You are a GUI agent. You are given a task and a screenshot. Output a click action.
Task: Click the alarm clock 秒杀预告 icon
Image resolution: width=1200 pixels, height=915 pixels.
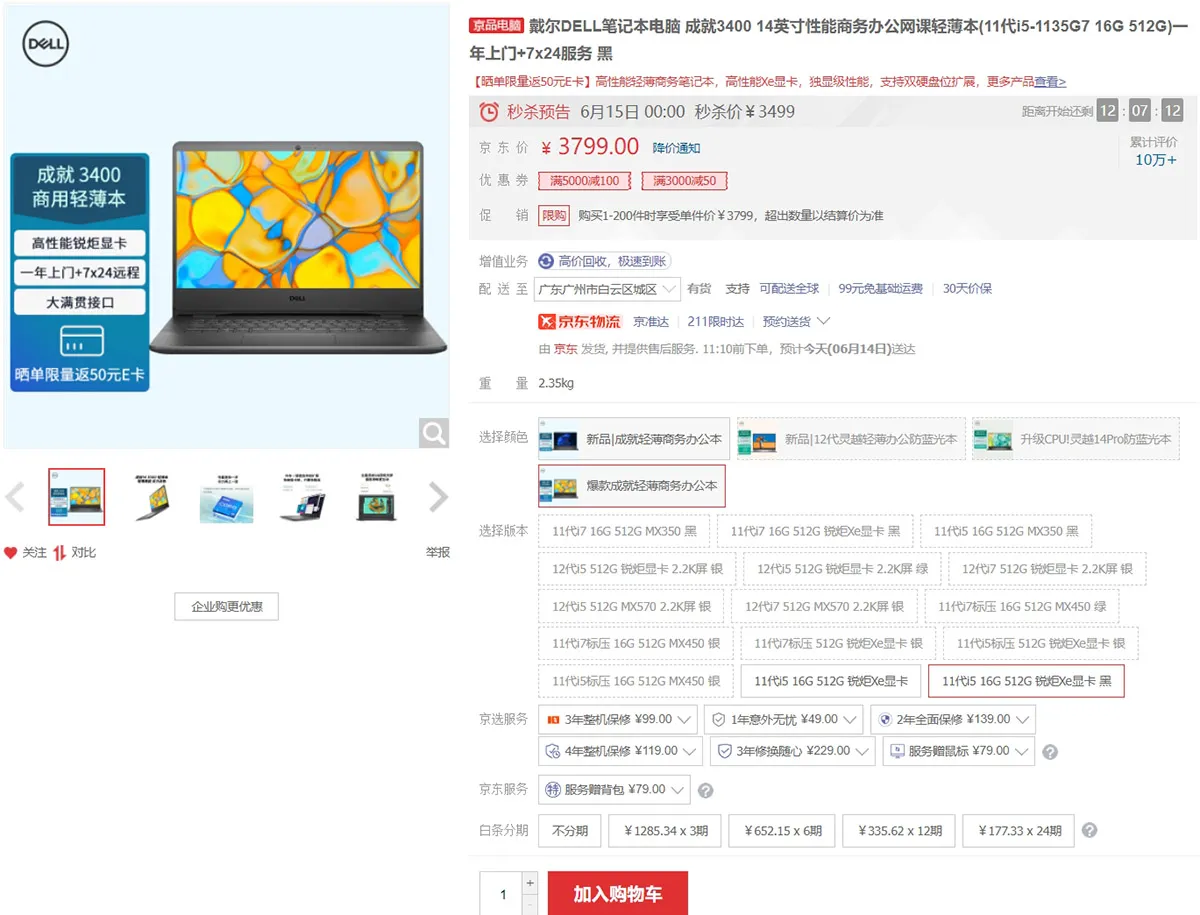pyautogui.click(x=489, y=112)
